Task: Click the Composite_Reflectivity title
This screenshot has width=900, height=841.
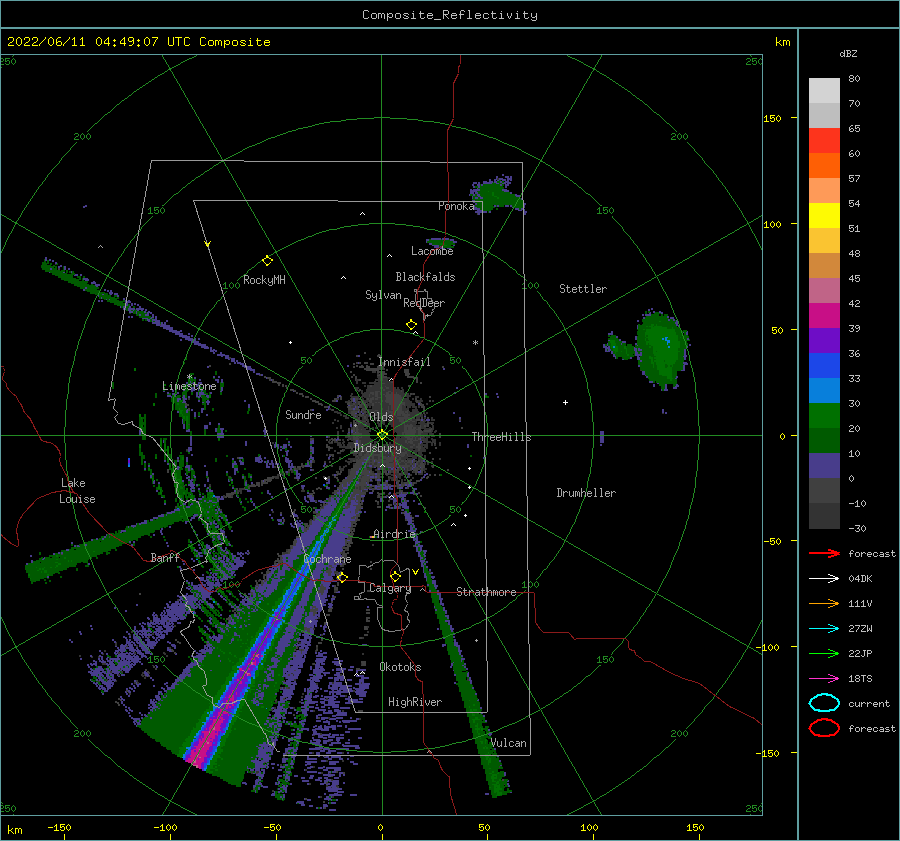Action: (449, 15)
